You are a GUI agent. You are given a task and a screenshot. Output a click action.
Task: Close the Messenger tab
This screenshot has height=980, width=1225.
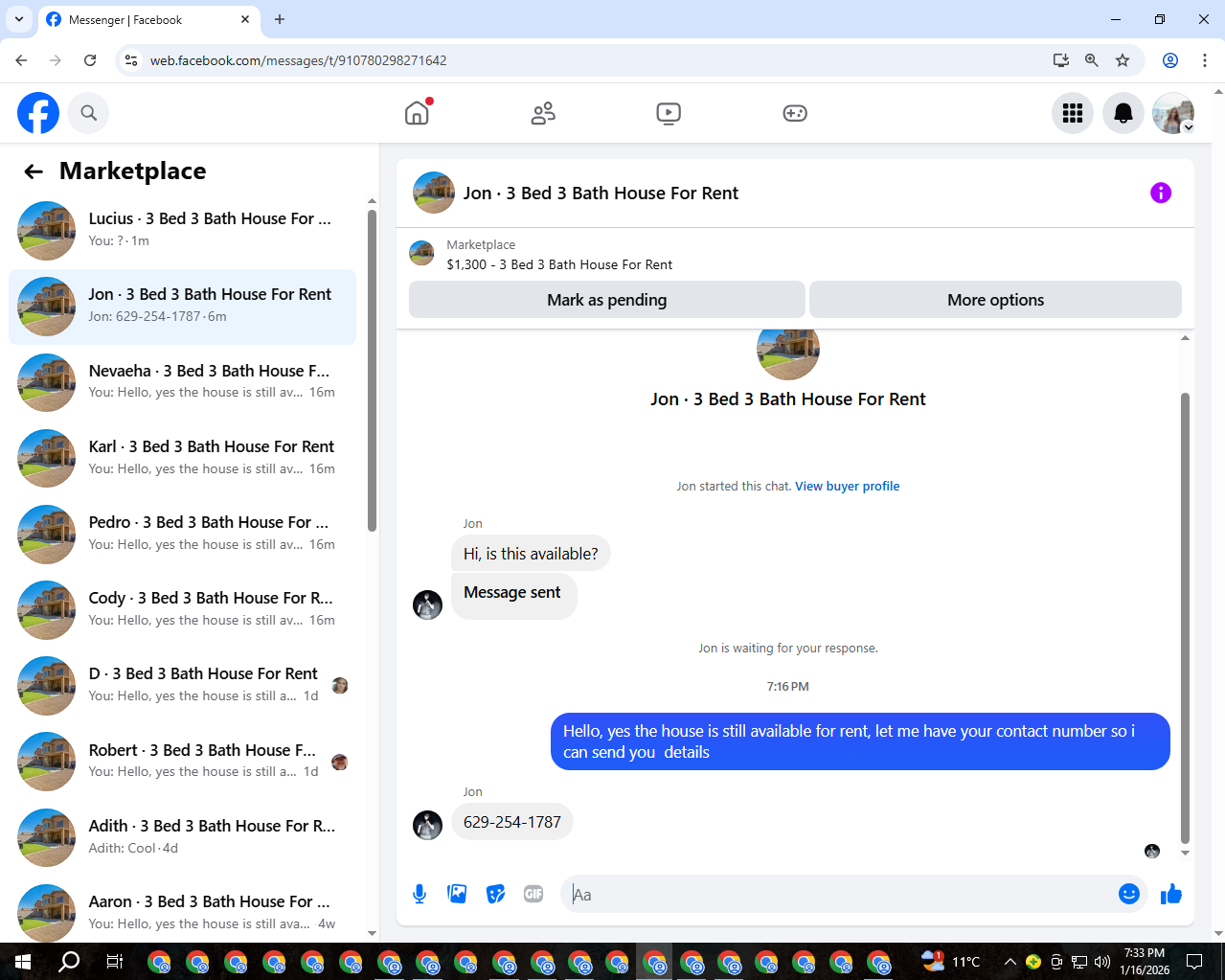pyautogui.click(x=245, y=19)
